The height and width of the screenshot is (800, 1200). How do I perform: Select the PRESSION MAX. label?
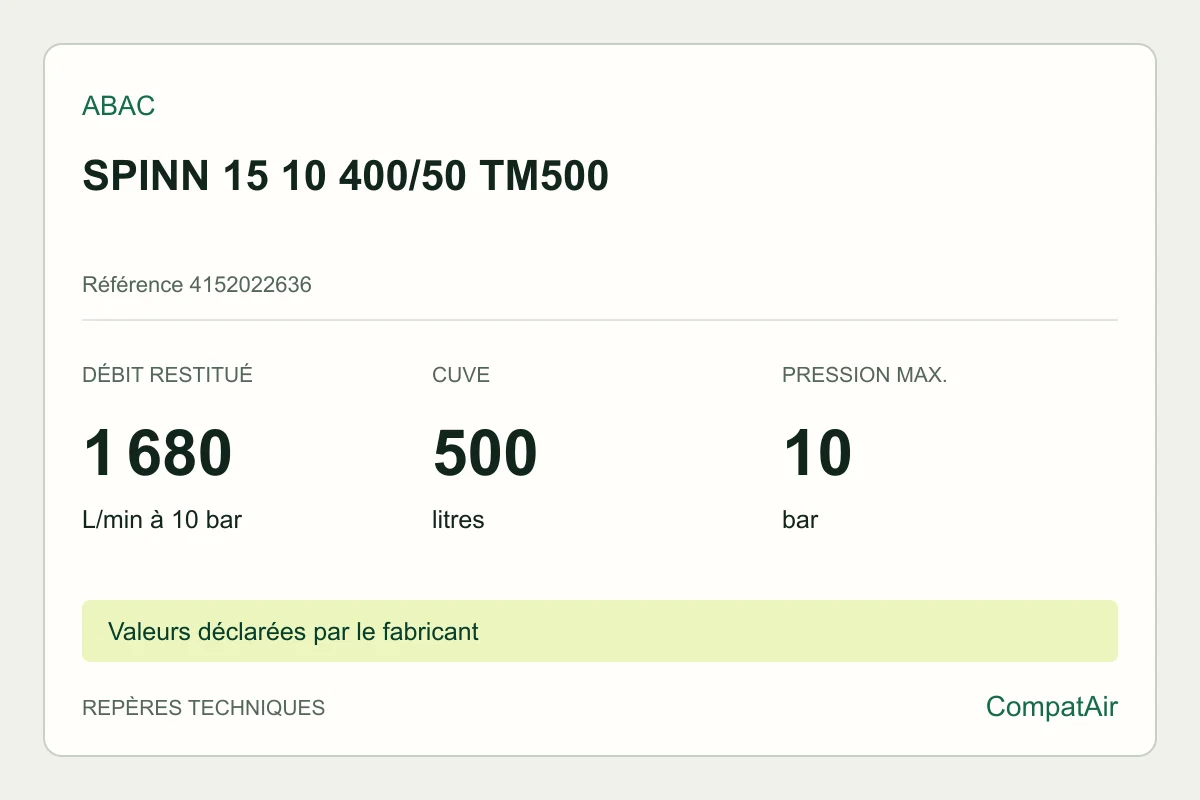(864, 376)
